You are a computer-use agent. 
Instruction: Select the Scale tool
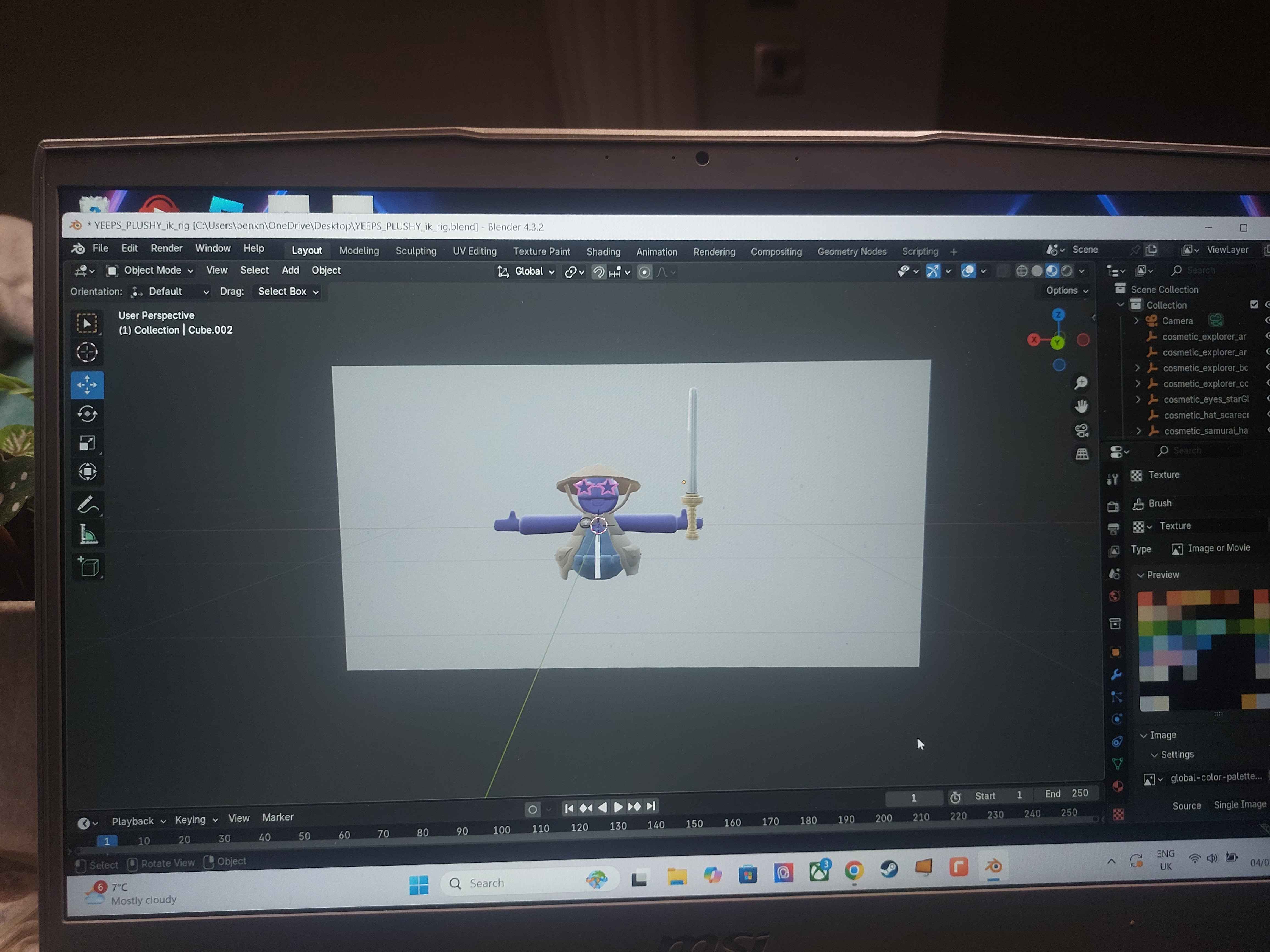coord(87,443)
